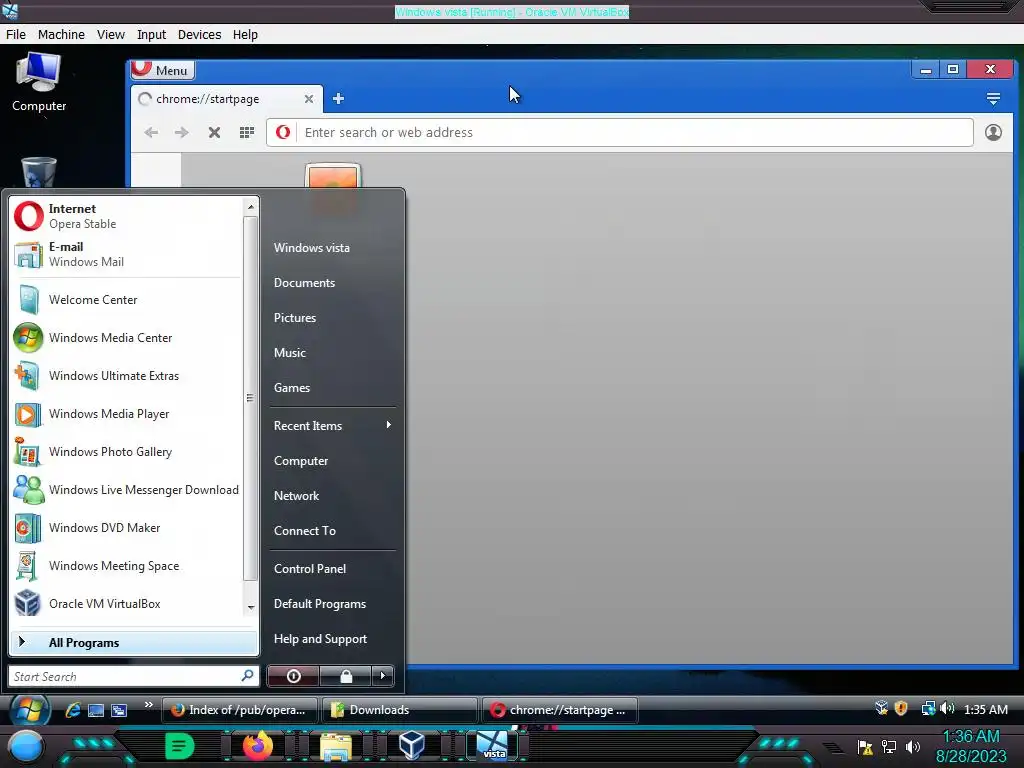Expand shutdown options arrow
The height and width of the screenshot is (768, 1024).
pyautogui.click(x=383, y=676)
